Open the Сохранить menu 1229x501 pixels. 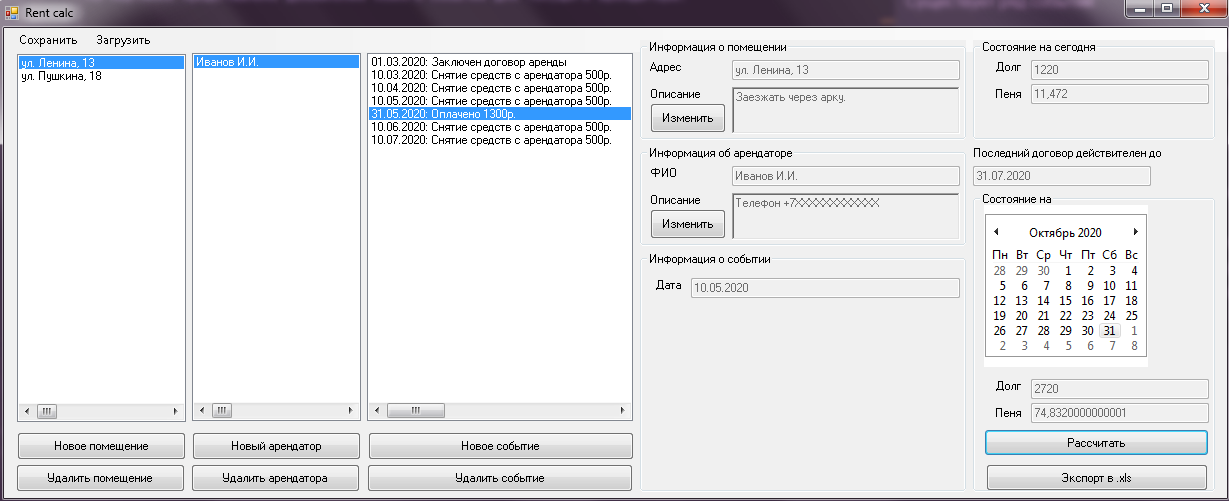click(48, 40)
